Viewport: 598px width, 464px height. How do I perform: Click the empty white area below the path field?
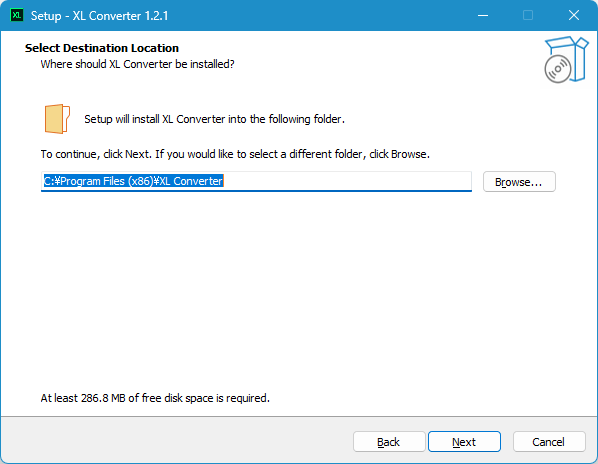[x=297, y=290]
